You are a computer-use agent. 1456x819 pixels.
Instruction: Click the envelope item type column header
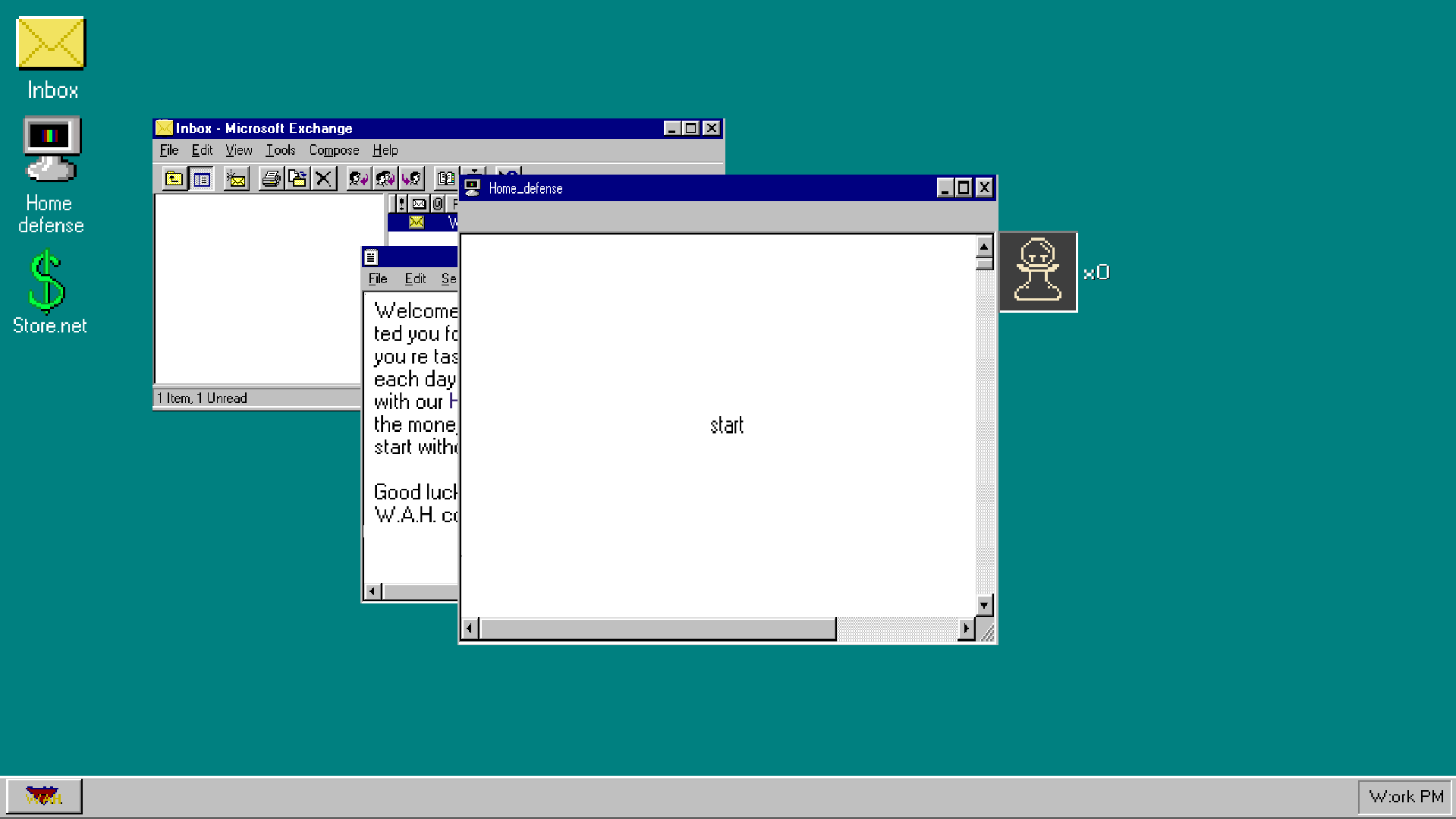click(x=419, y=203)
